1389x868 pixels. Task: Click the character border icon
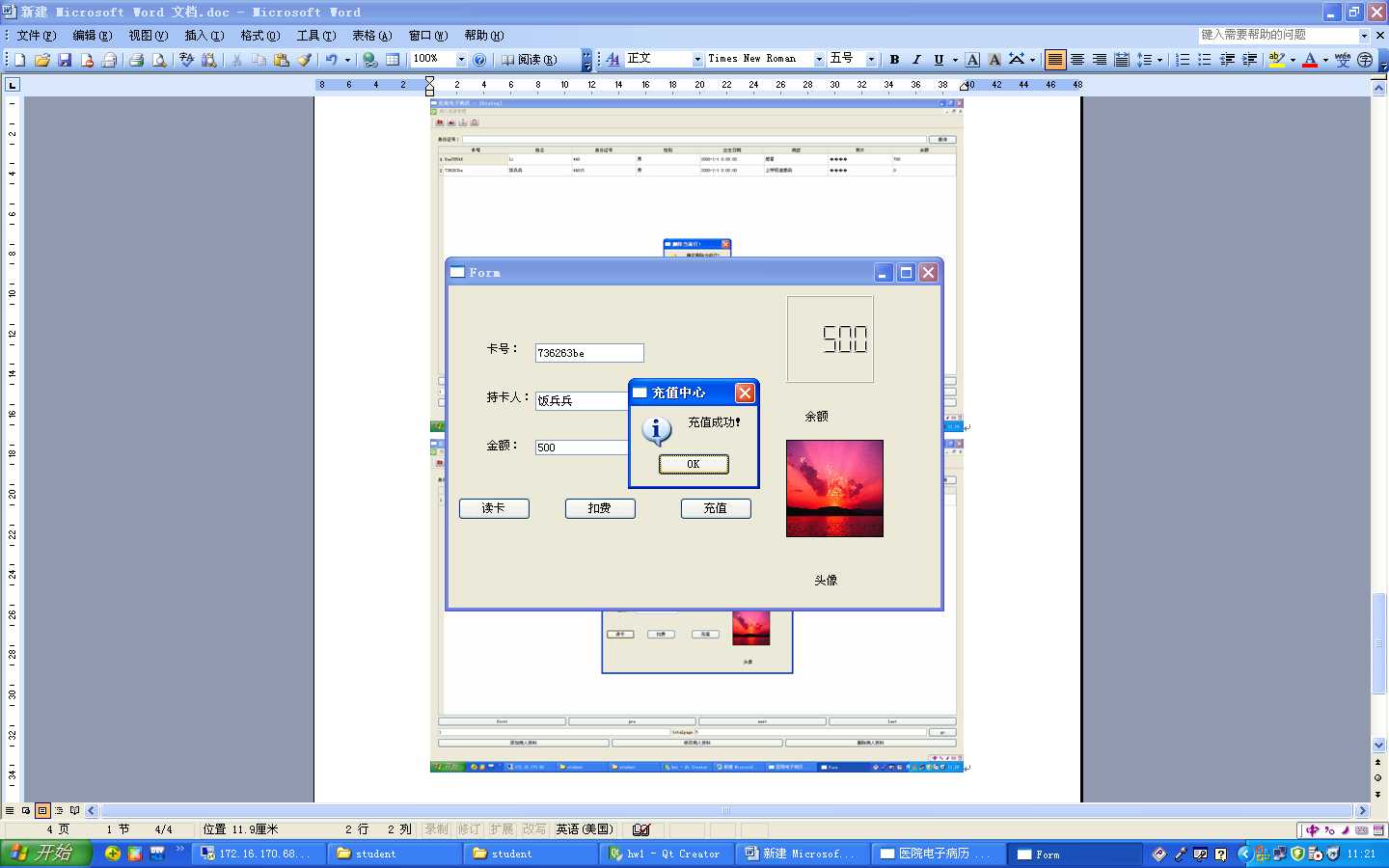click(x=972, y=60)
